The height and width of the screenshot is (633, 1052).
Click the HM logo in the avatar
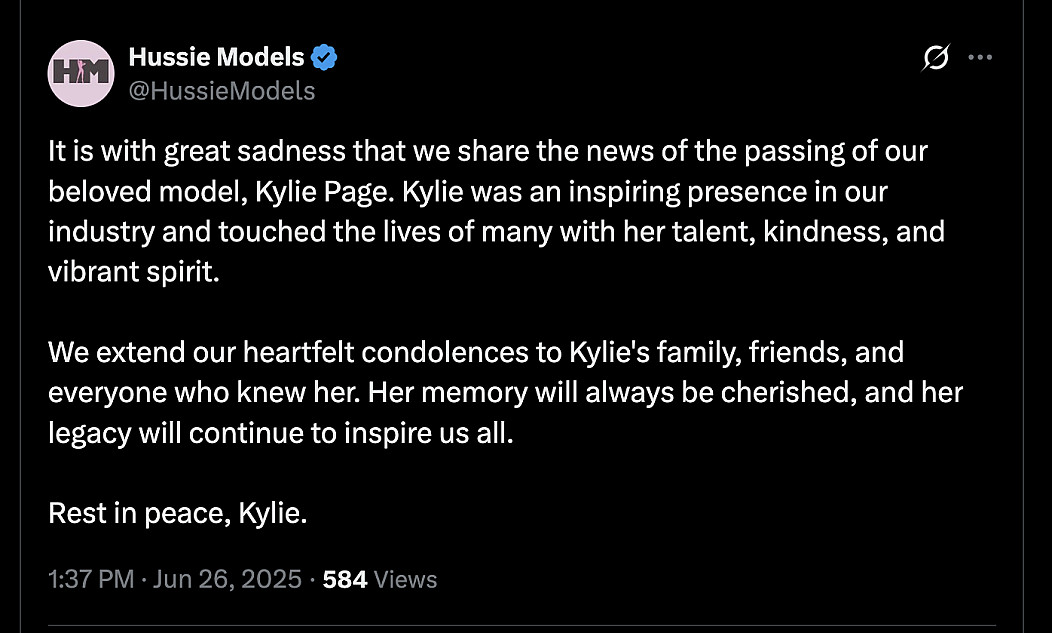click(81, 73)
